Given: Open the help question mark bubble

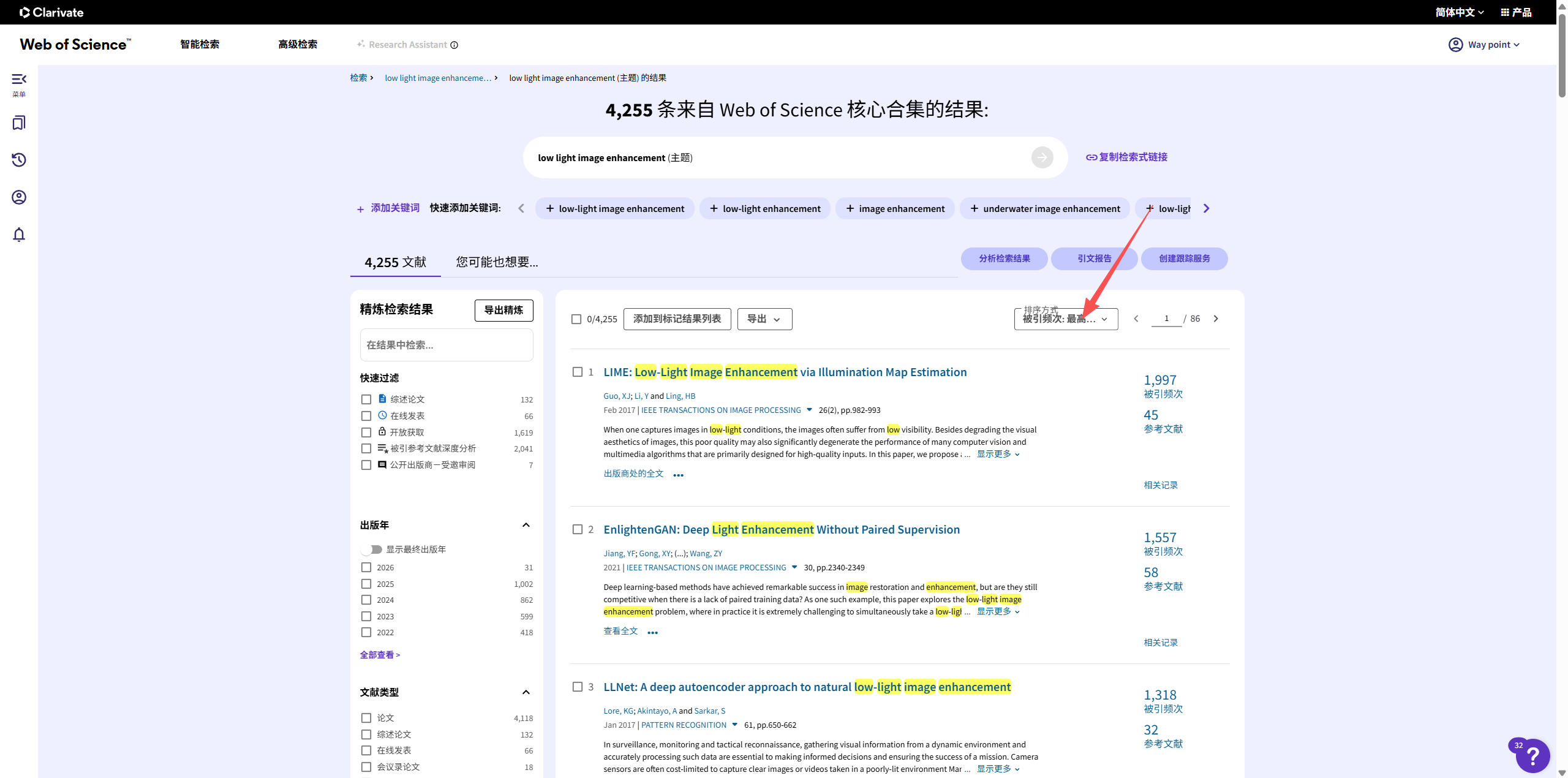Looking at the screenshot, I should tap(1532, 756).
